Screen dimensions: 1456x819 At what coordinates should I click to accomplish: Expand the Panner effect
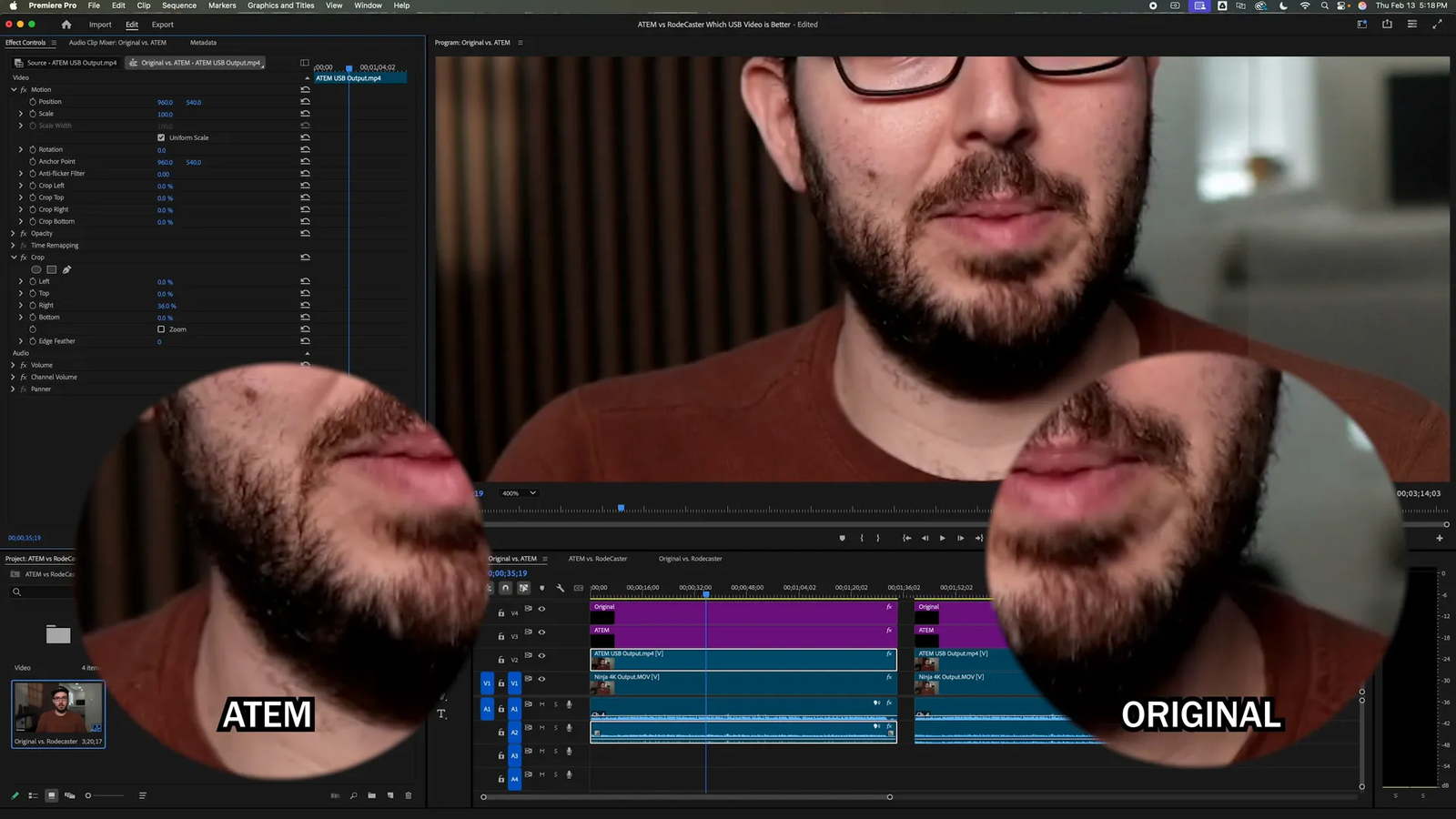point(13,389)
